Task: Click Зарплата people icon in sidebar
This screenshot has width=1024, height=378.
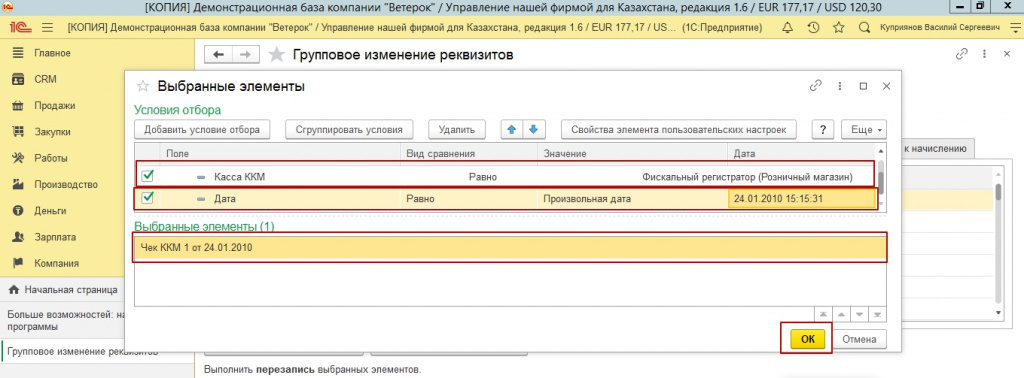Action: pyautogui.click(x=19, y=237)
